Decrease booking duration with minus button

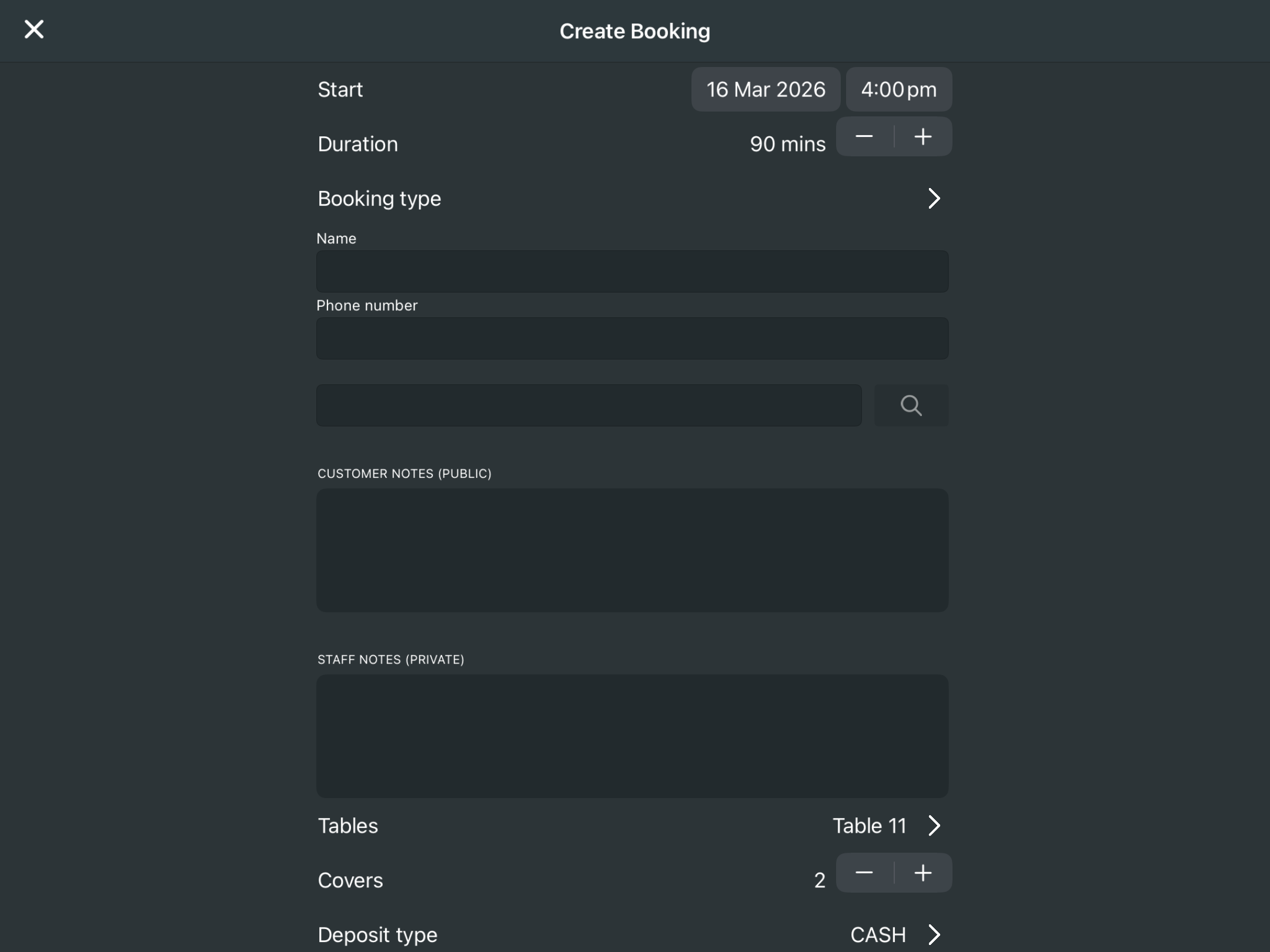click(x=864, y=137)
